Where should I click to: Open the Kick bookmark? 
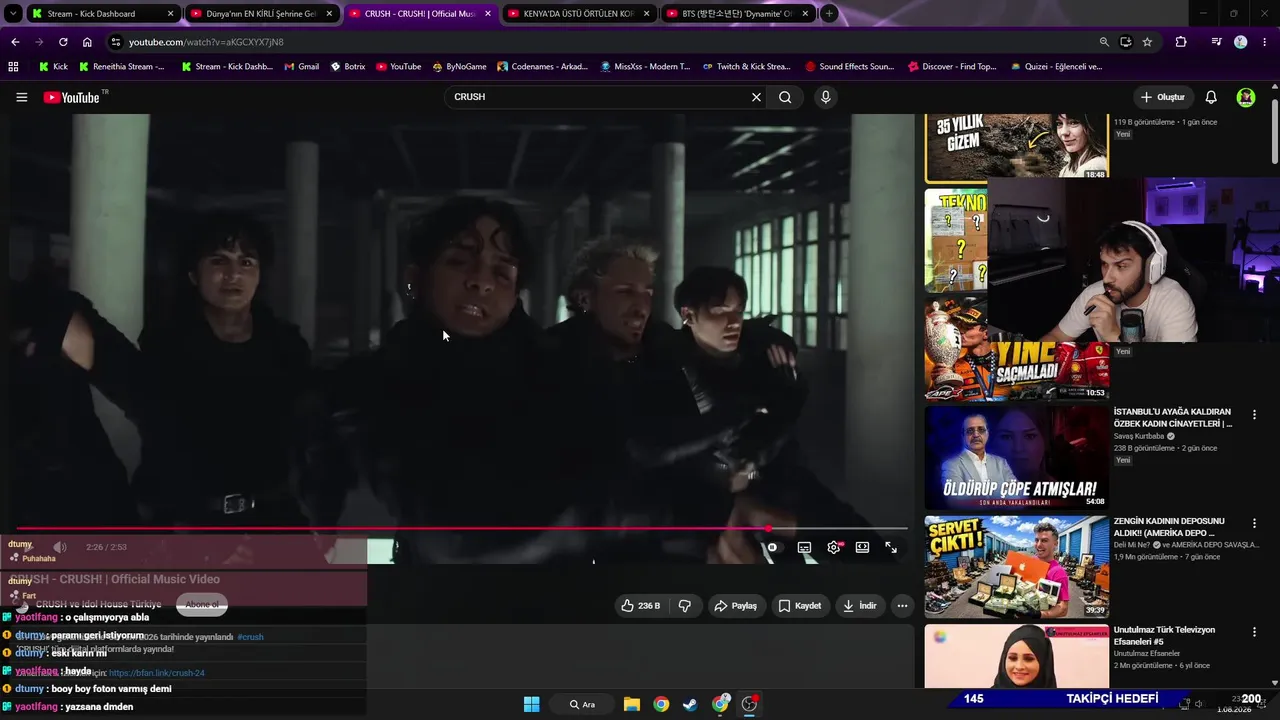[x=54, y=67]
